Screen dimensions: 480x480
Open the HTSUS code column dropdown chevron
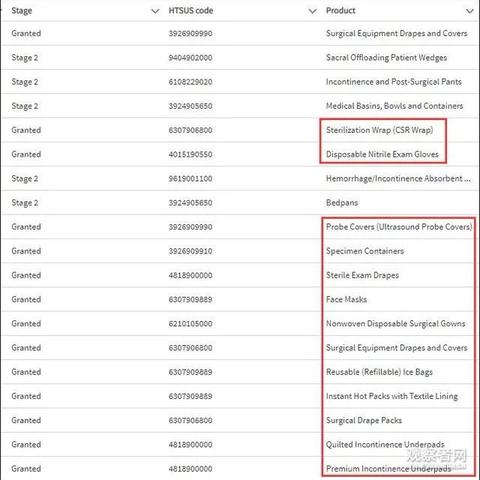(x=312, y=11)
